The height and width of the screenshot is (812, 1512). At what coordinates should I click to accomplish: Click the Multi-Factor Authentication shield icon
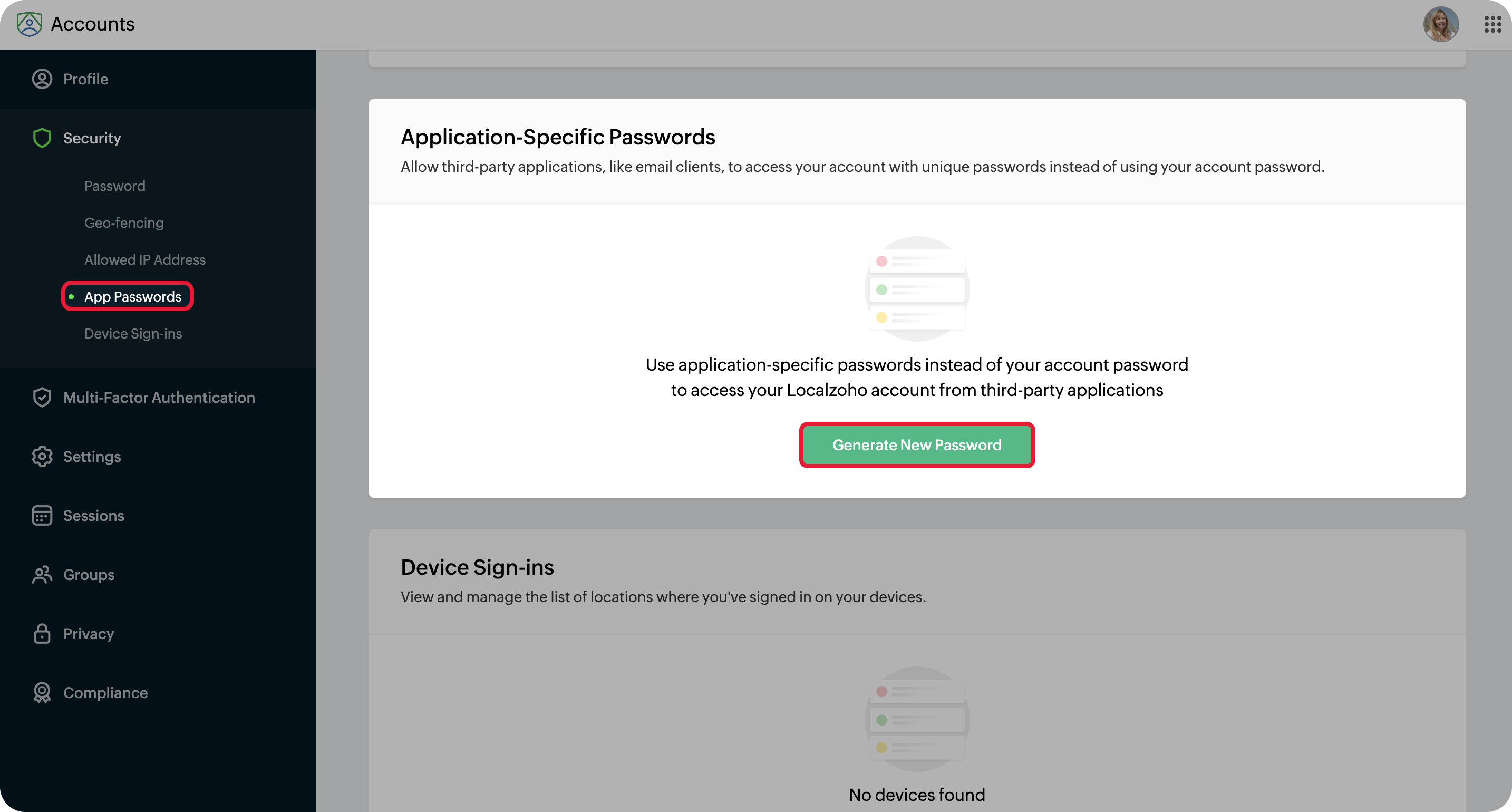tap(42, 398)
